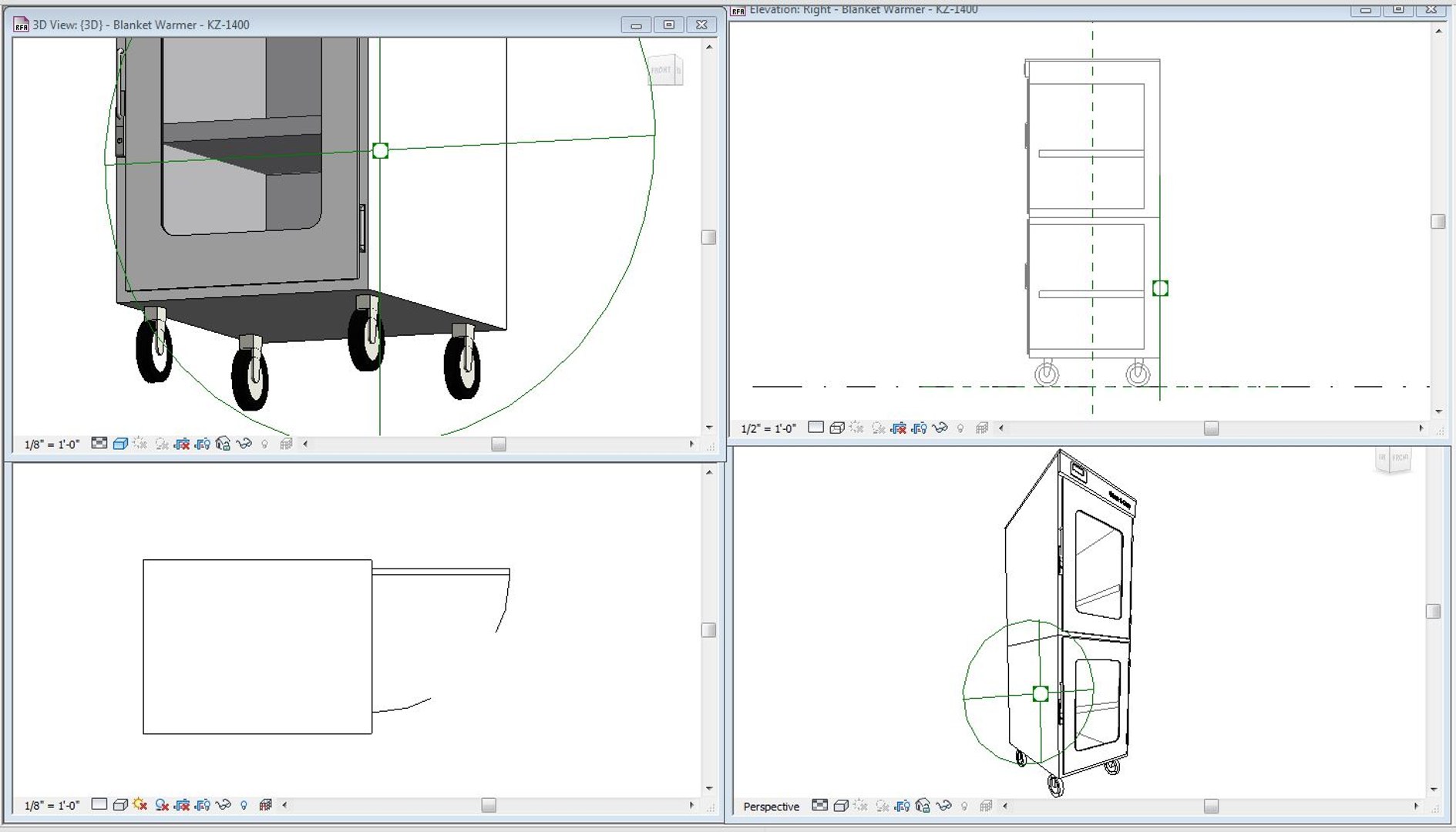Click horizontal scrollbar thumb in Perspective view

(1211, 806)
